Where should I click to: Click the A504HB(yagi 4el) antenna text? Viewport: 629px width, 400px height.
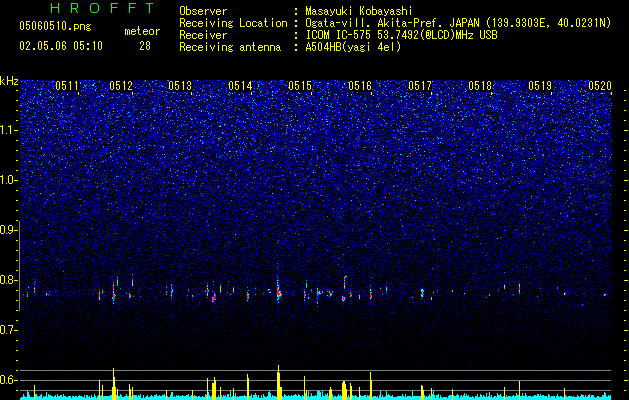[x=353, y=48]
